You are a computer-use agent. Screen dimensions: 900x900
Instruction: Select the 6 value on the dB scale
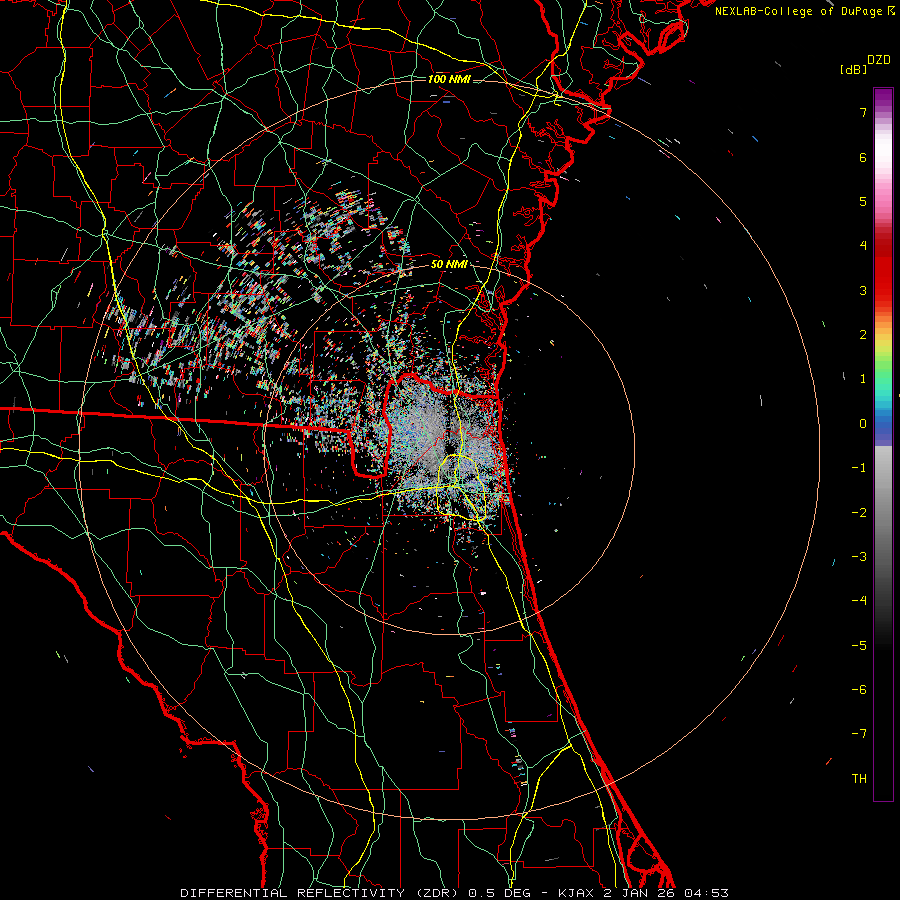(863, 157)
